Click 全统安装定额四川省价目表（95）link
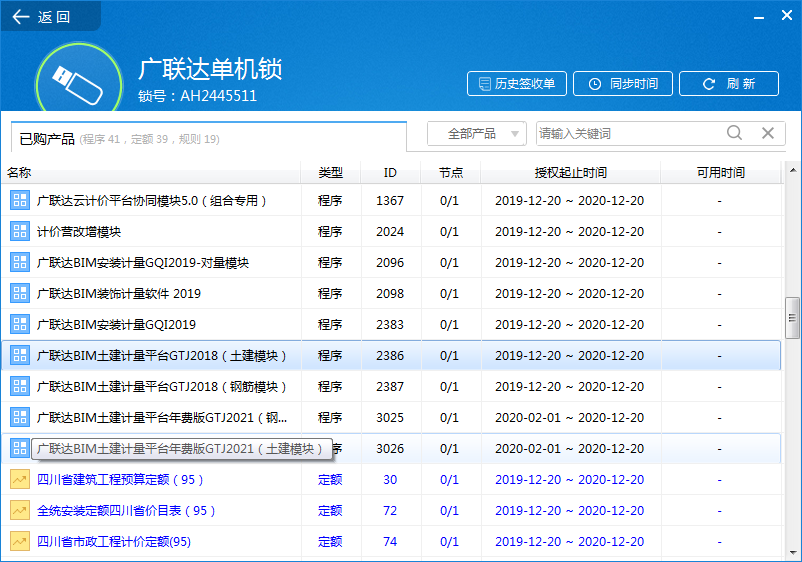This screenshot has width=802, height=562. (126, 510)
